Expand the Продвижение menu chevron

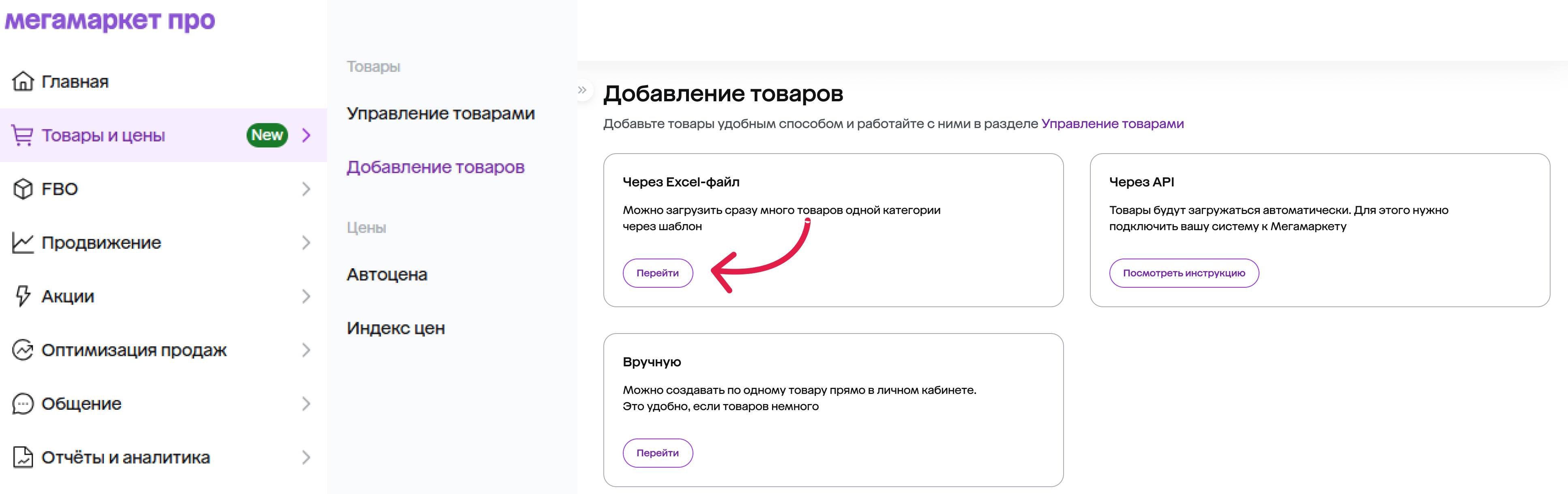coord(306,242)
